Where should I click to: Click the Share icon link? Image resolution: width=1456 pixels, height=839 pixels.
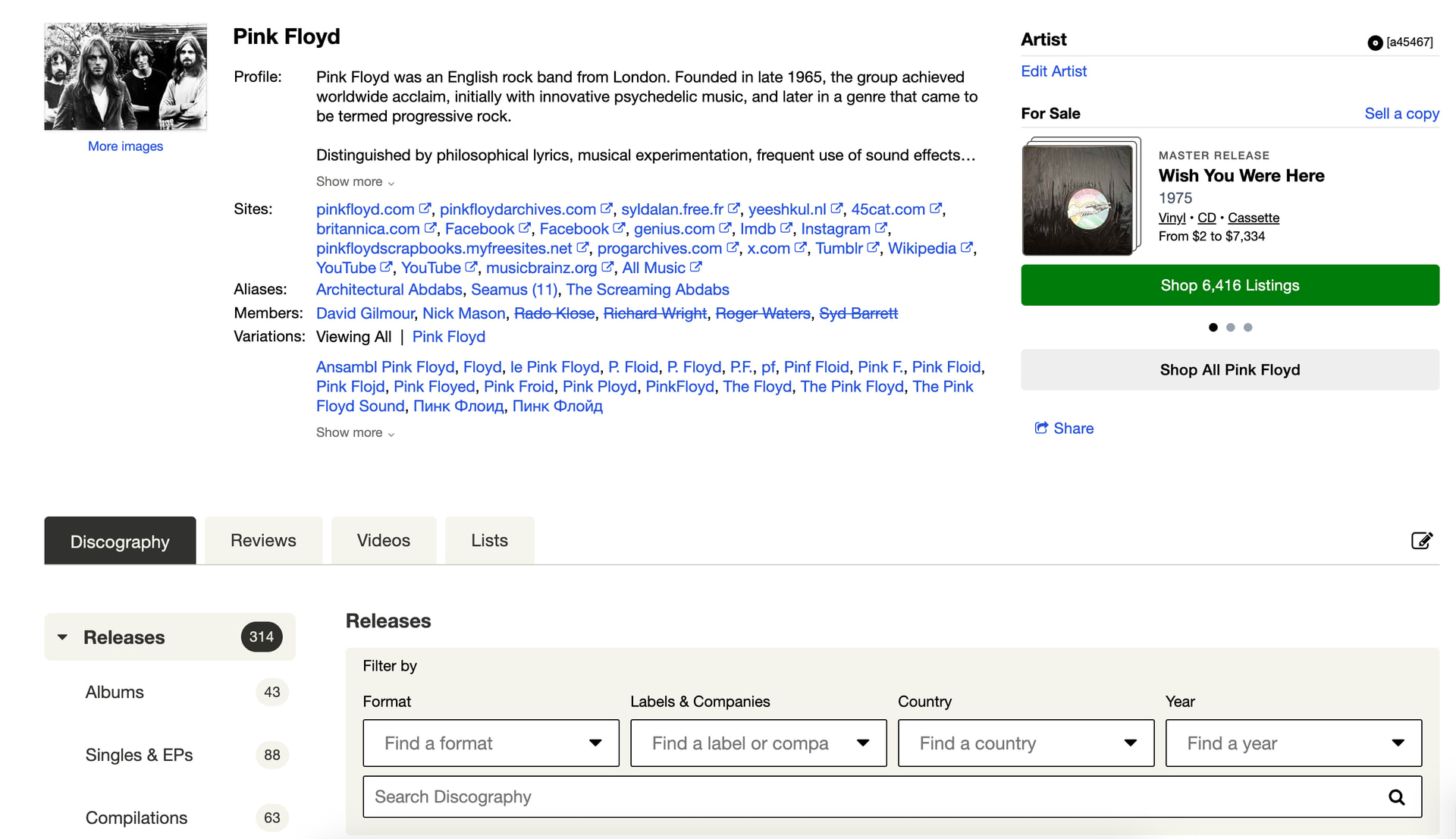[x=1041, y=428]
